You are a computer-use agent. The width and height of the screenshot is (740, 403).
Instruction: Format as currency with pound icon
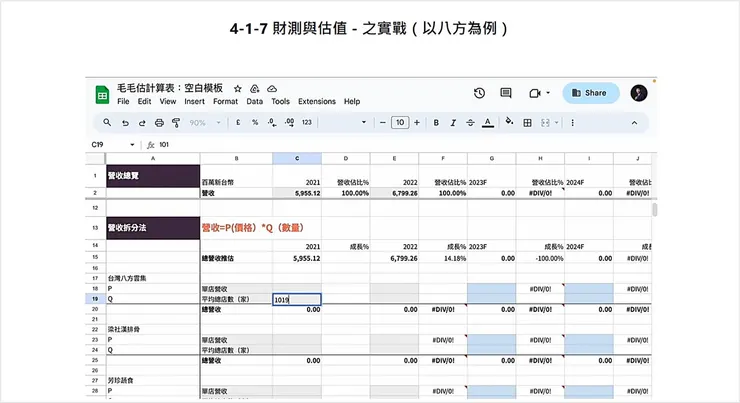(x=238, y=122)
